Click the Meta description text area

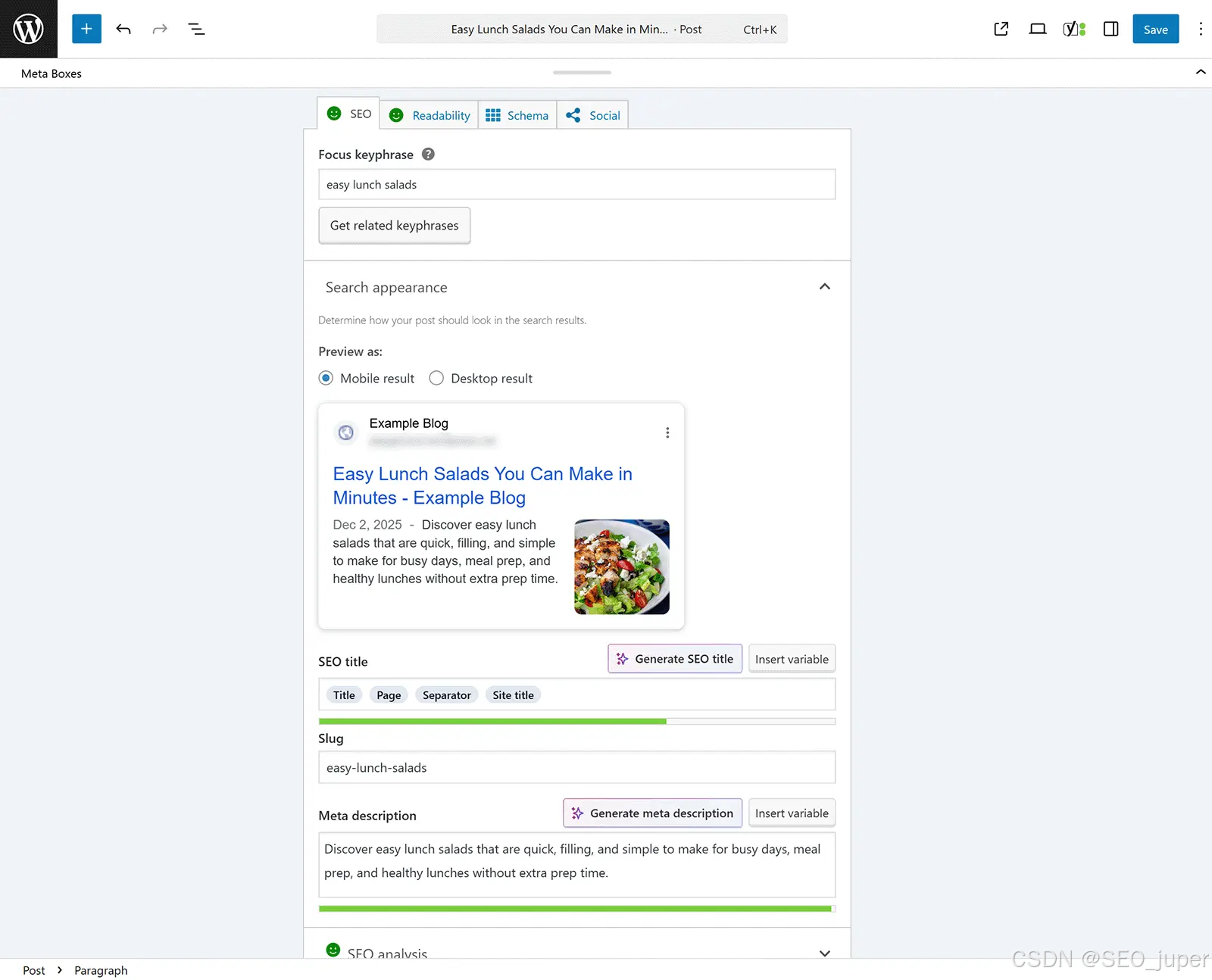click(x=577, y=865)
